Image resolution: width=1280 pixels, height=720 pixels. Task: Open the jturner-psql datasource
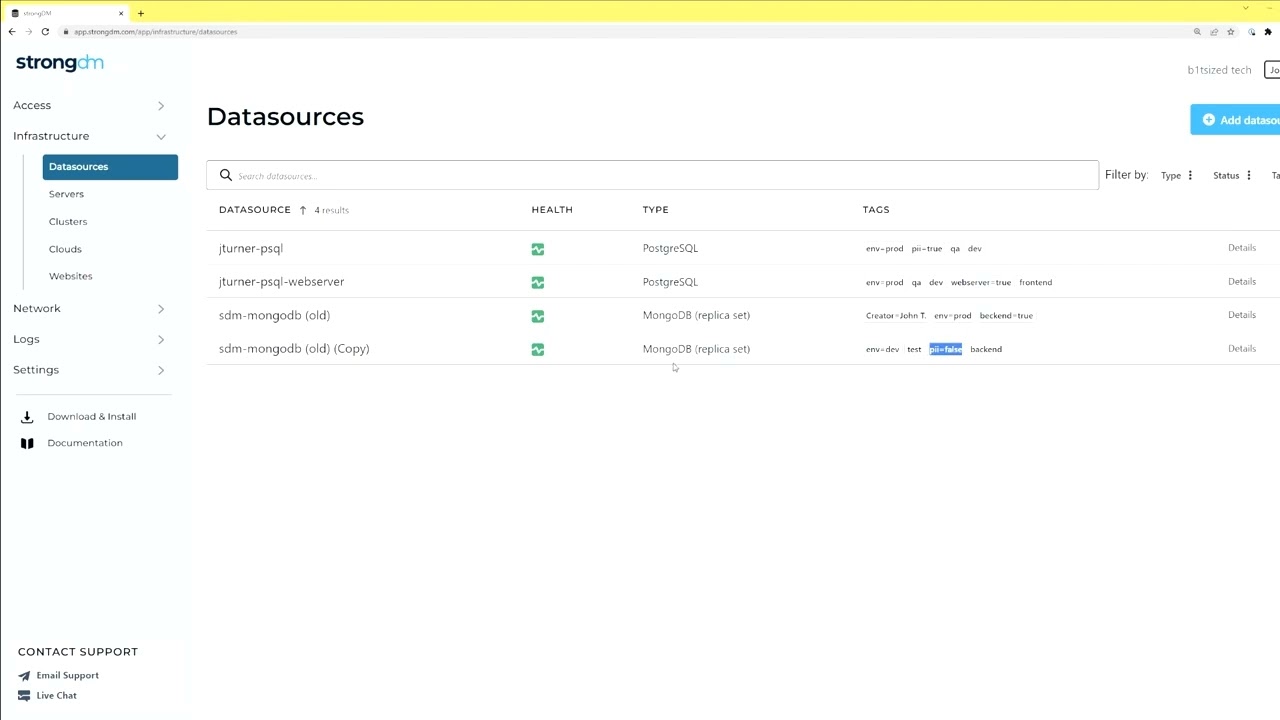pyautogui.click(x=251, y=248)
